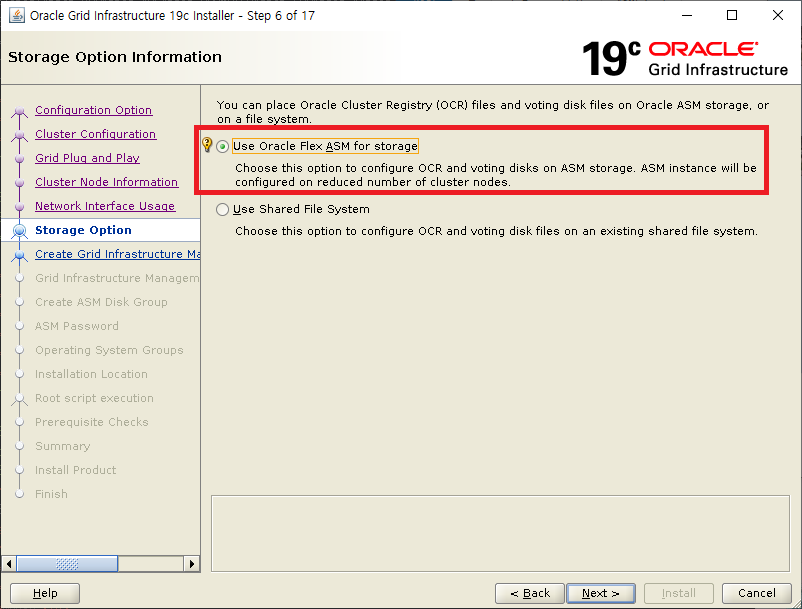
Task: Go back with the Back button
Action: click(x=530, y=593)
